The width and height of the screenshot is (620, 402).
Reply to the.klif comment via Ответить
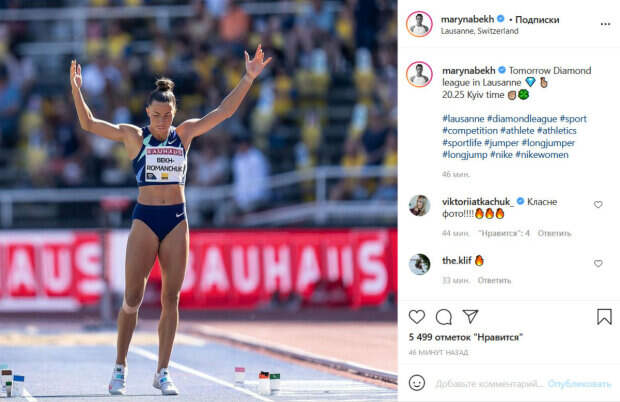(494, 280)
